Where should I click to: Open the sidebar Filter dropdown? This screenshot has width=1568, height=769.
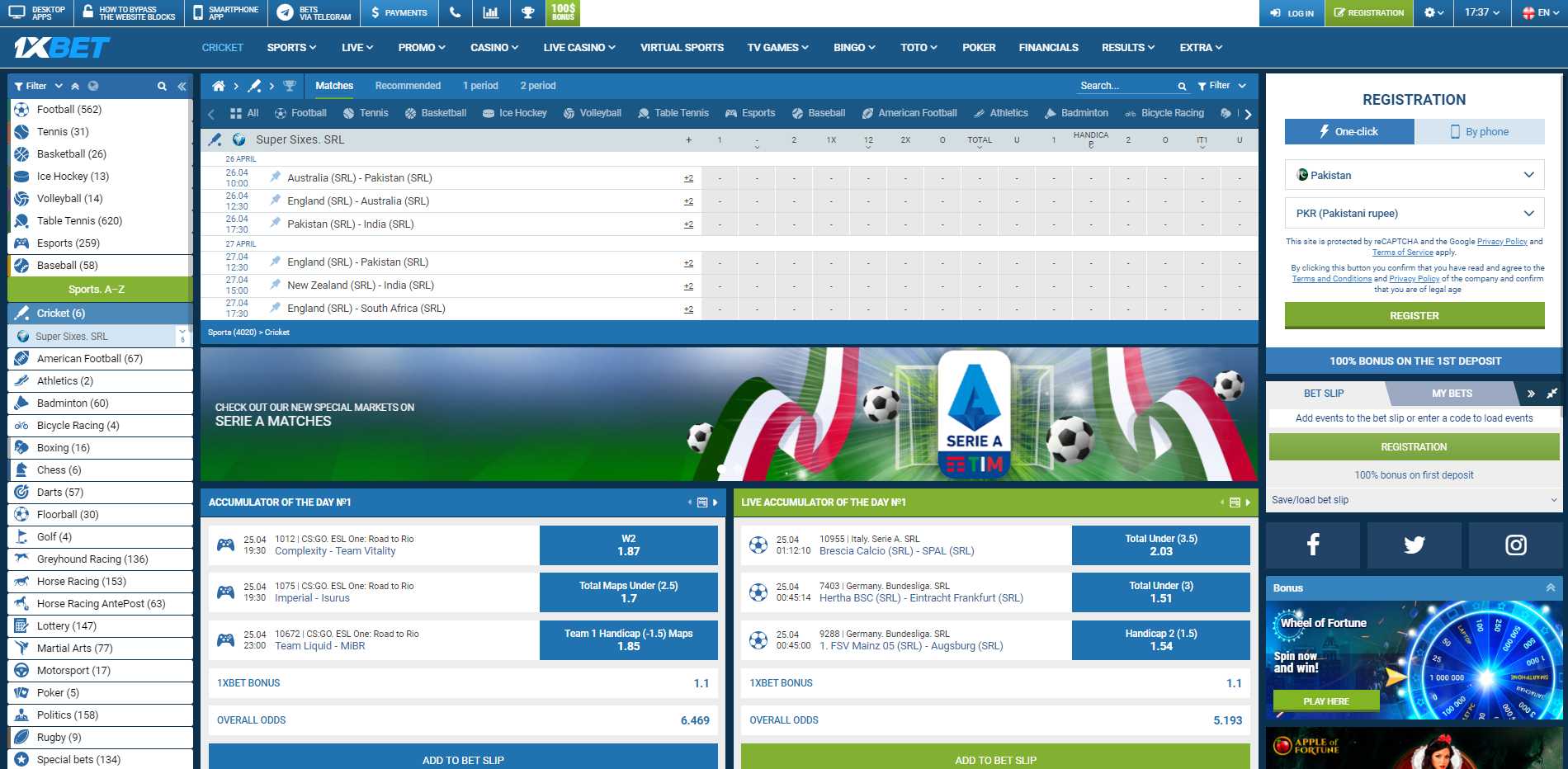38,86
